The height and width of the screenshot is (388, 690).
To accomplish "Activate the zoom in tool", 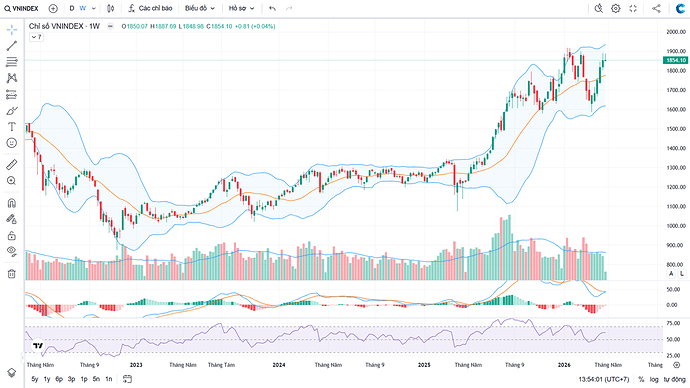I will click(x=12, y=181).
